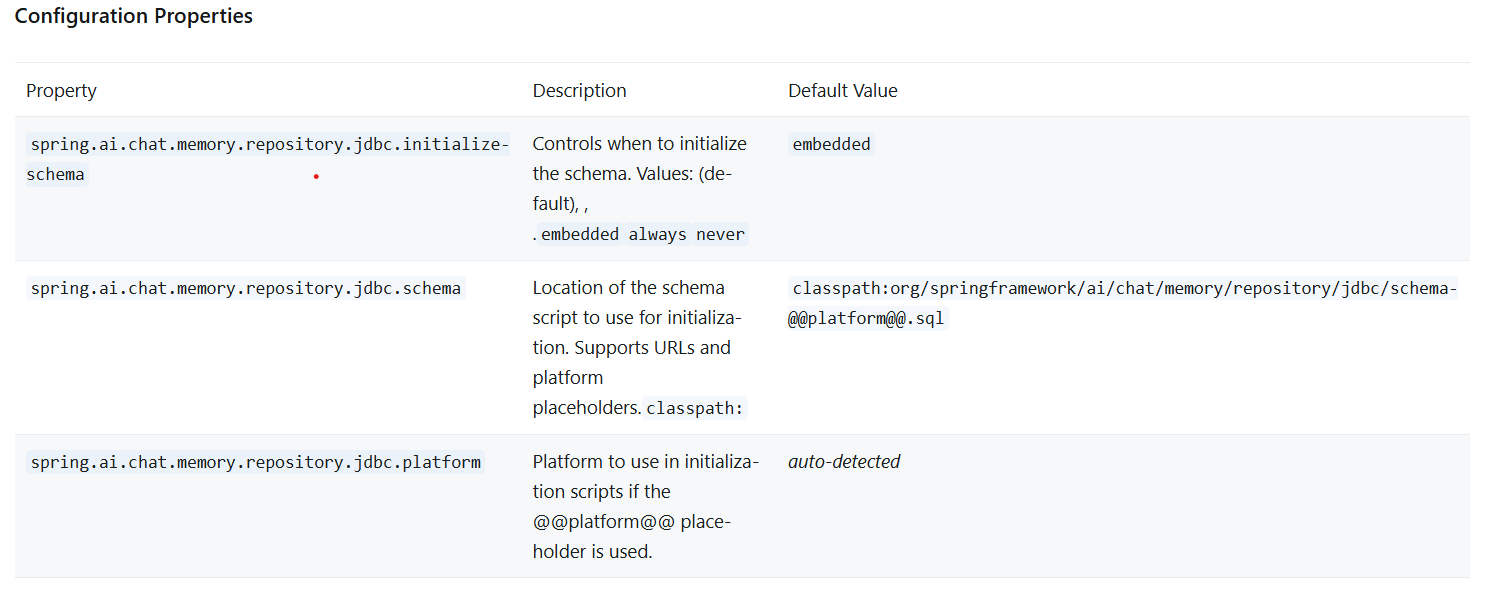1490x593 pixels.
Task: Click the Configuration Properties heading
Action: tap(133, 17)
